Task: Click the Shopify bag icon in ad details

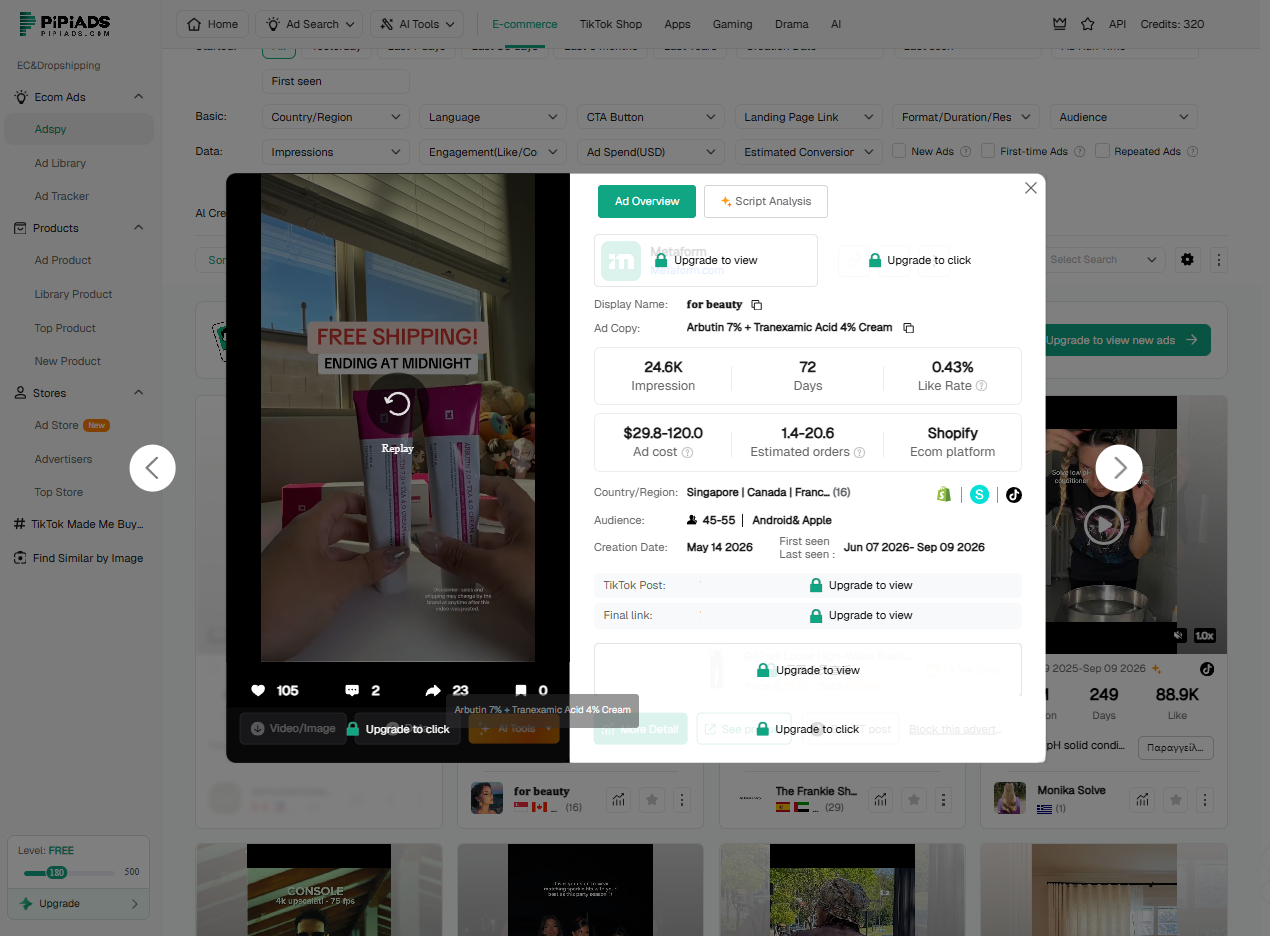Action: 943,494
